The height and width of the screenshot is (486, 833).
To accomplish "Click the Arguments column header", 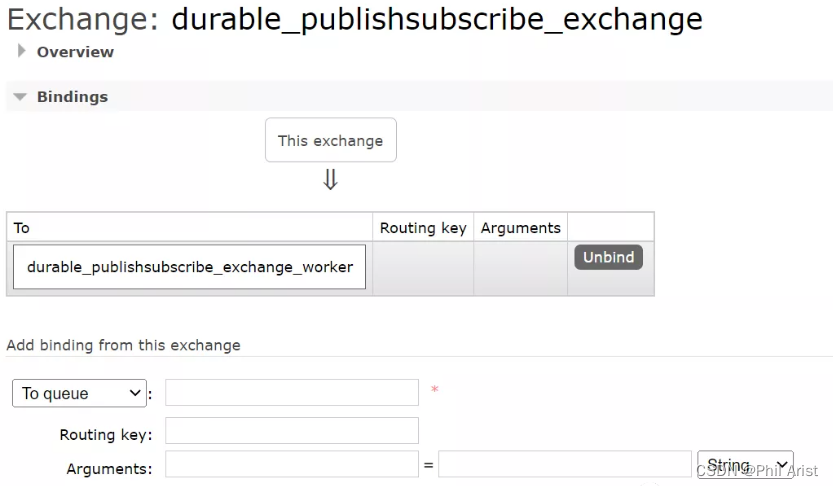I will (521, 228).
